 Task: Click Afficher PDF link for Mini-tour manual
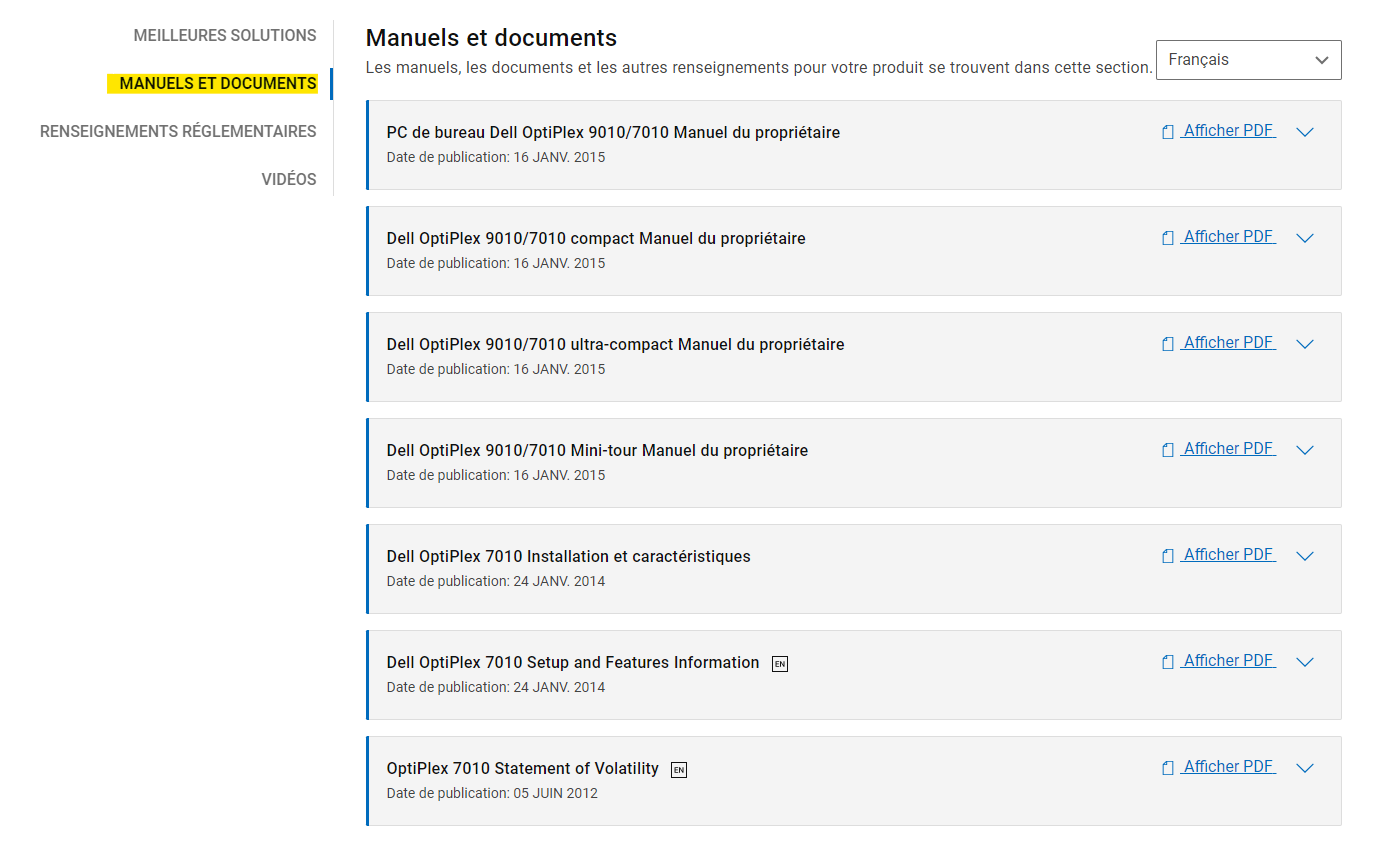click(x=1229, y=449)
